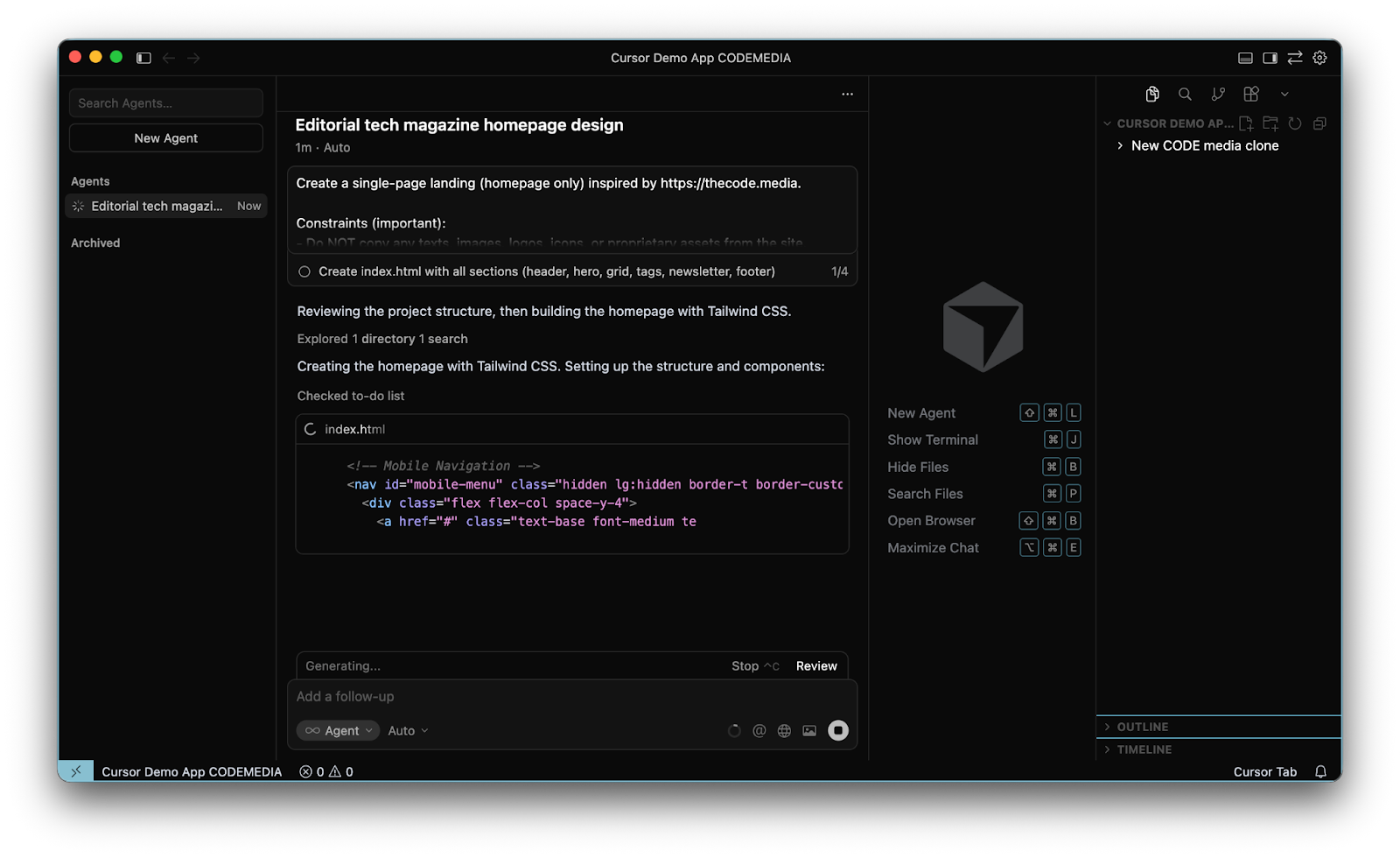
Task: Click the Review button
Action: [816, 666]
